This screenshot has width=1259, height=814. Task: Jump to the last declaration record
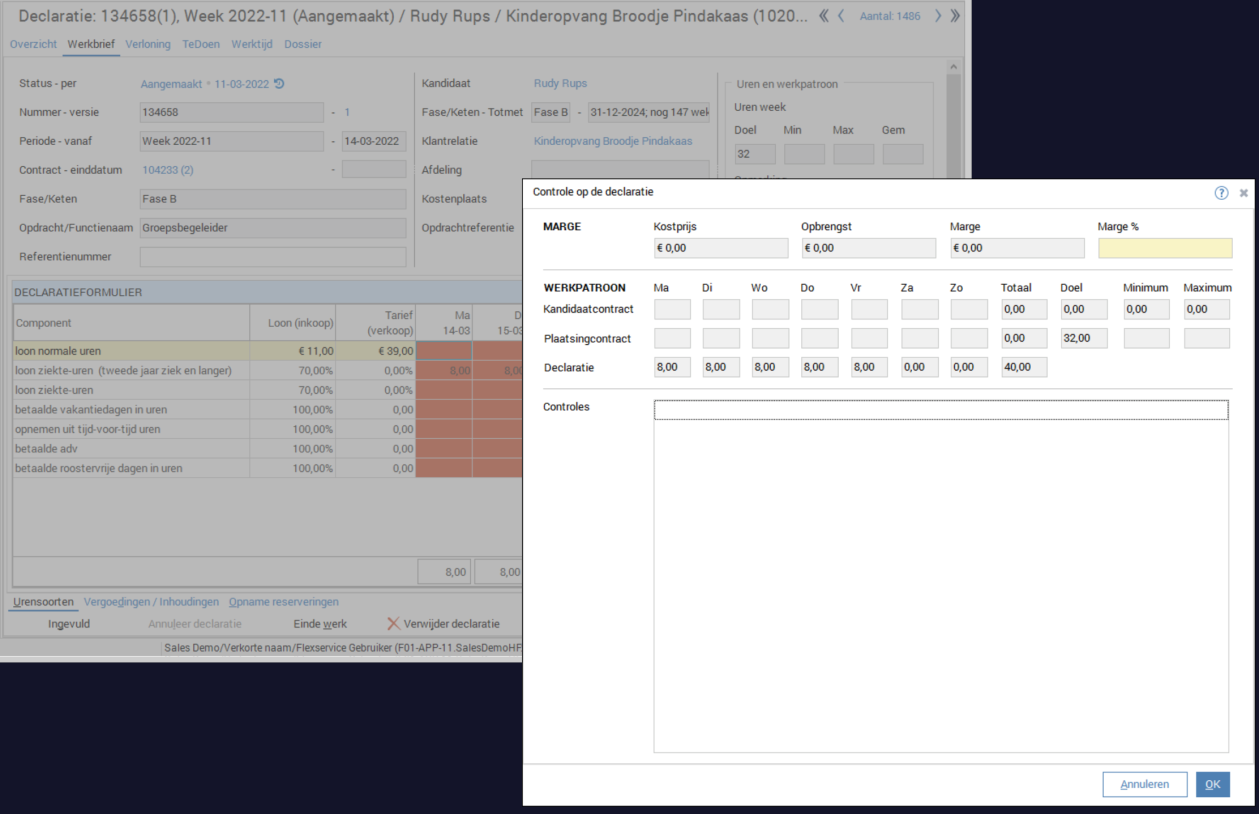pos(954,16)
